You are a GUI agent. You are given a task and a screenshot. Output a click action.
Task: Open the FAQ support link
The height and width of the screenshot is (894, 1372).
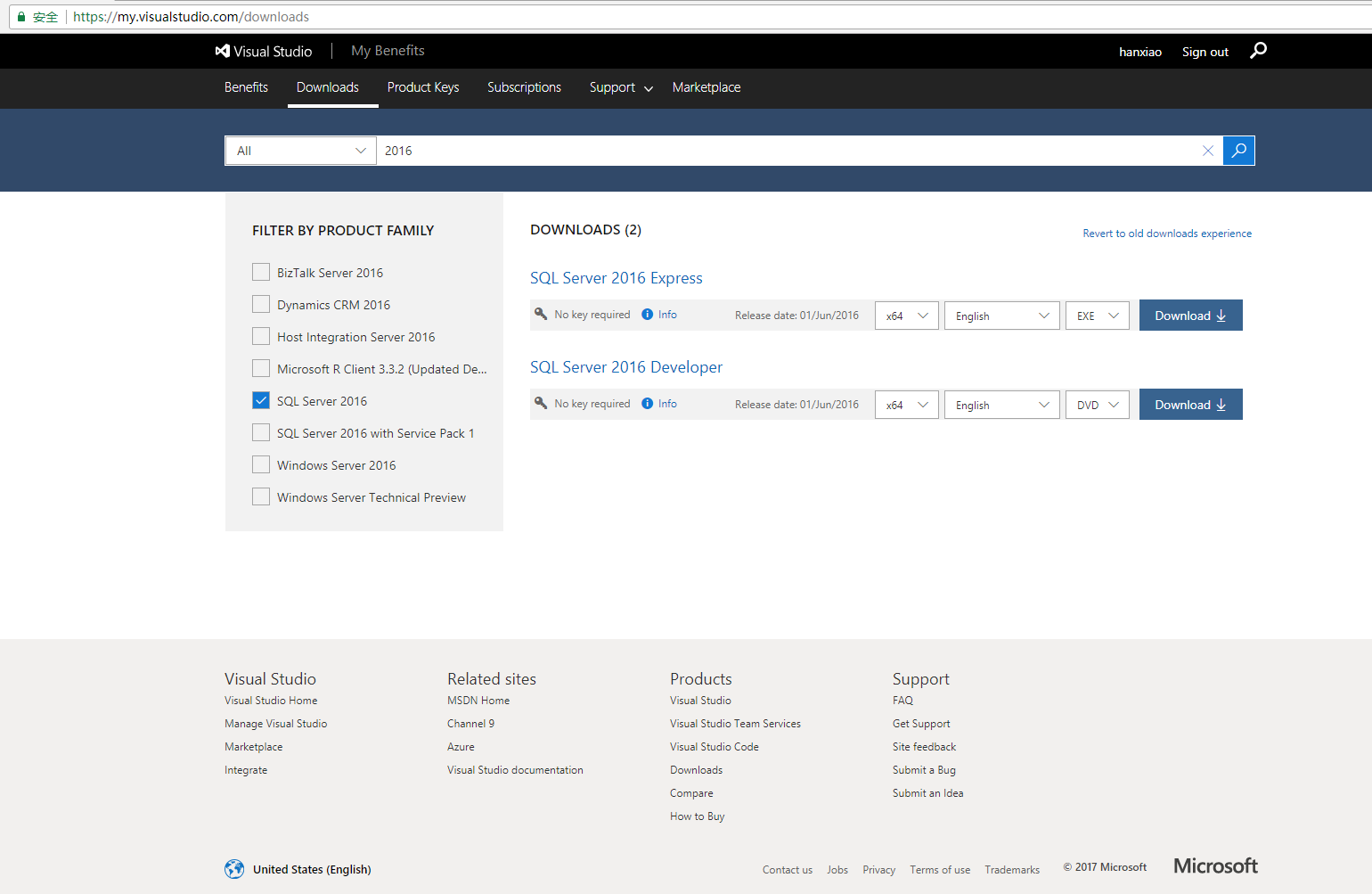pyautogui.click(x=902, y=701)
